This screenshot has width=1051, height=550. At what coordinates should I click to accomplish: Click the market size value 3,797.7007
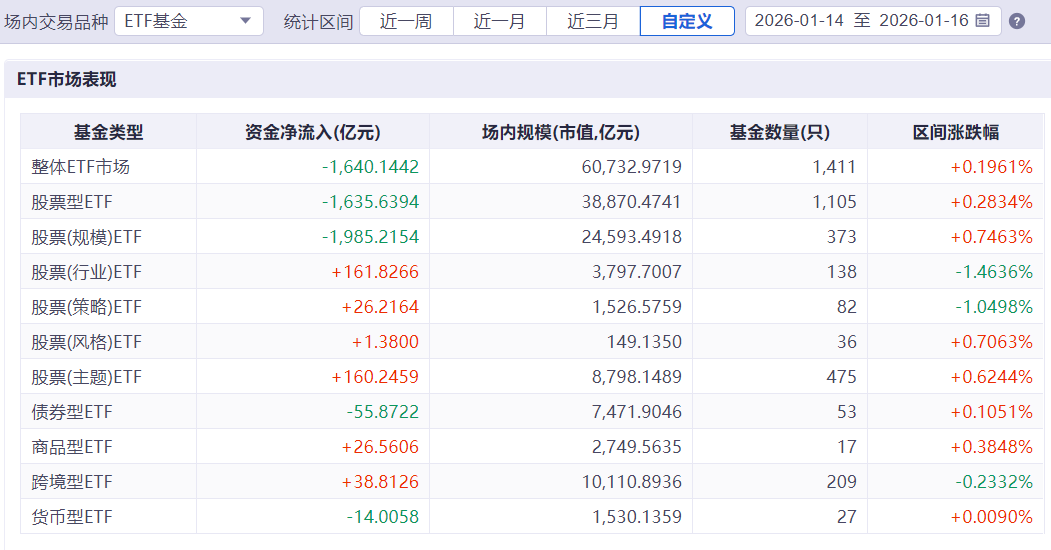pos(637,272)
